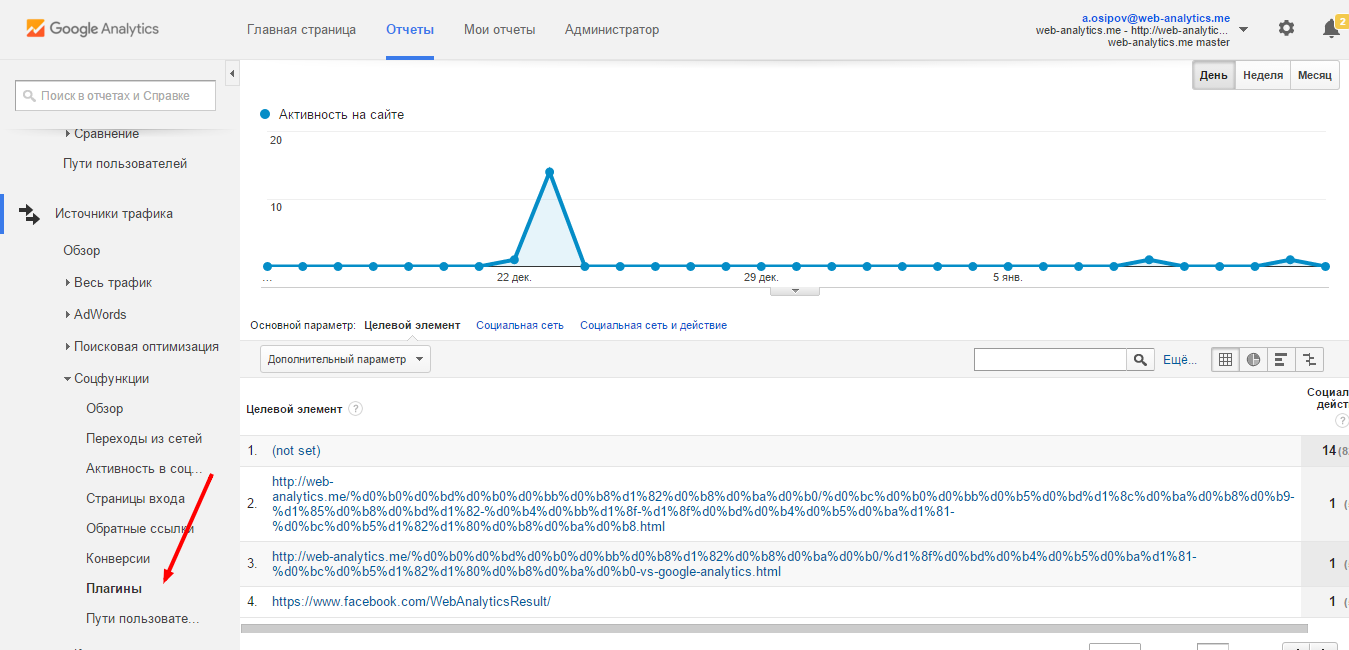This screenshot has width=1349, height=650.
Task: Open the facebook.com/WebAnalyticsResult link
Action: click(x=411, y=602)
